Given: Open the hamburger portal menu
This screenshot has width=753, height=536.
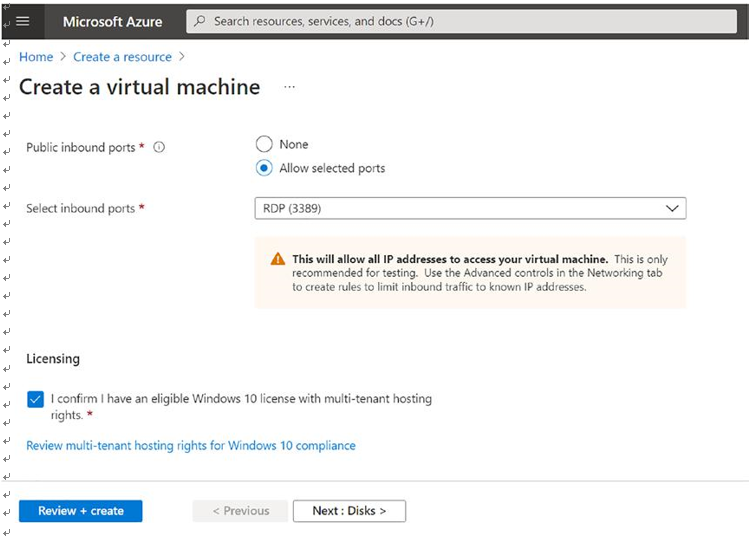Looking at the screenshot, I should (x=23, y=22).
